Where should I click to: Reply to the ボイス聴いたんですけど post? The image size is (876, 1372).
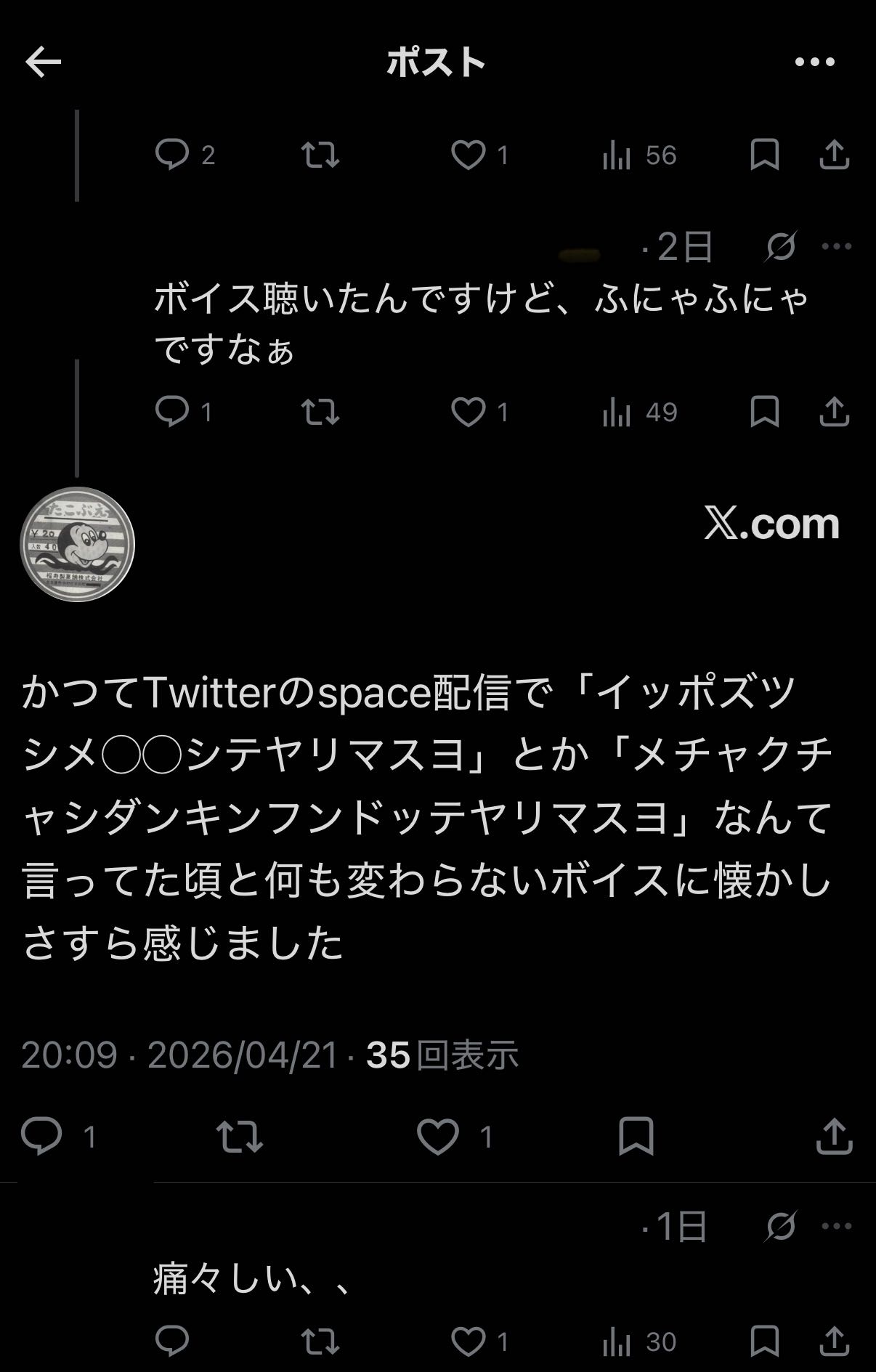click(x=172, y=413)
